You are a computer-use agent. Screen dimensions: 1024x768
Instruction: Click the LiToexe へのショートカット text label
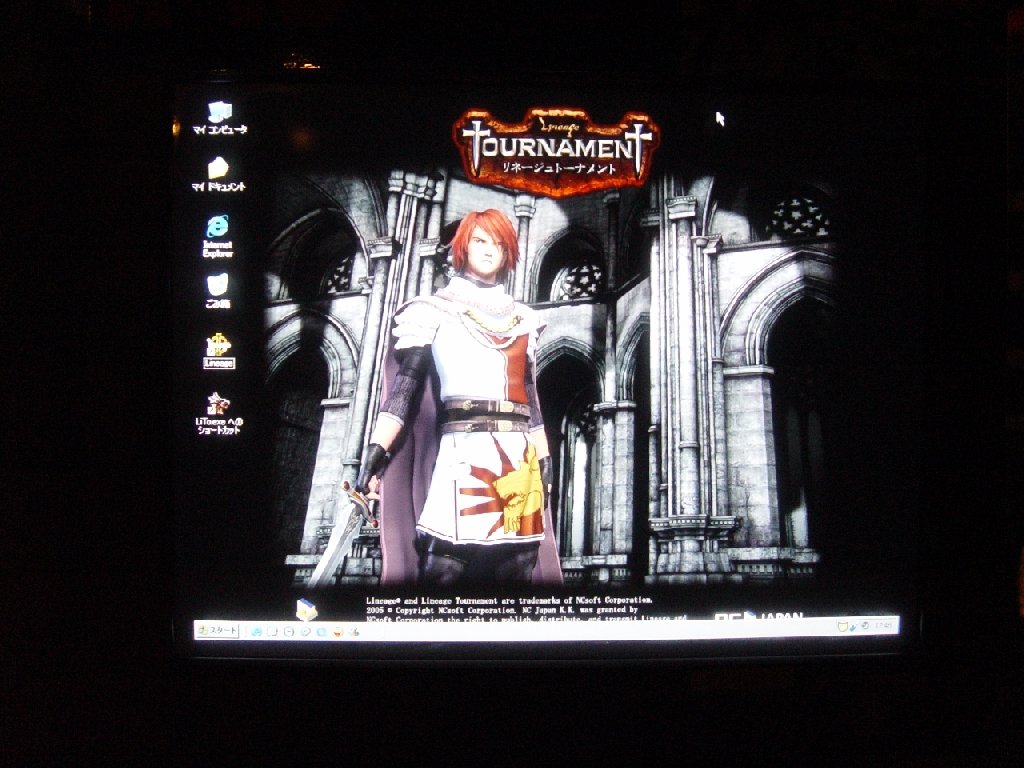[218, 426]
